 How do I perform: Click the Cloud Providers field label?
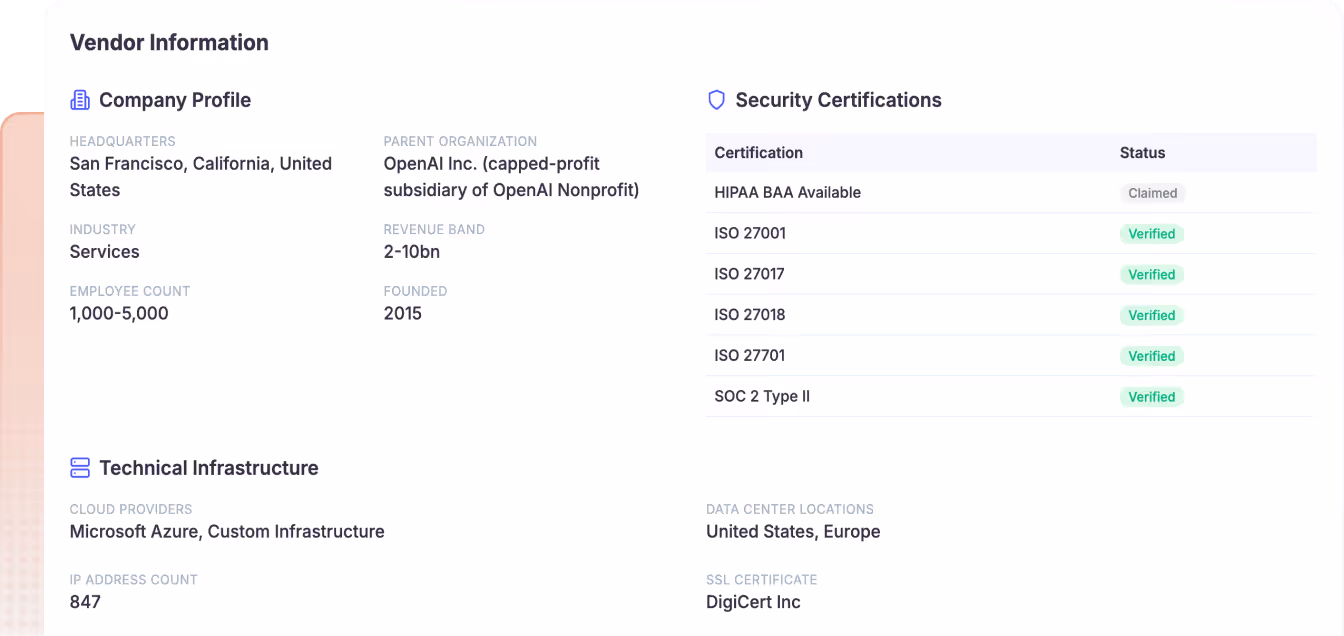point(131,509)
